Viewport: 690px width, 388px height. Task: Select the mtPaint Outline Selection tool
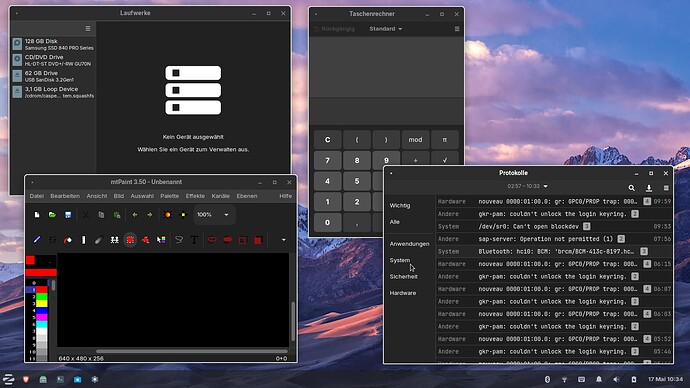tap(242, 240)
